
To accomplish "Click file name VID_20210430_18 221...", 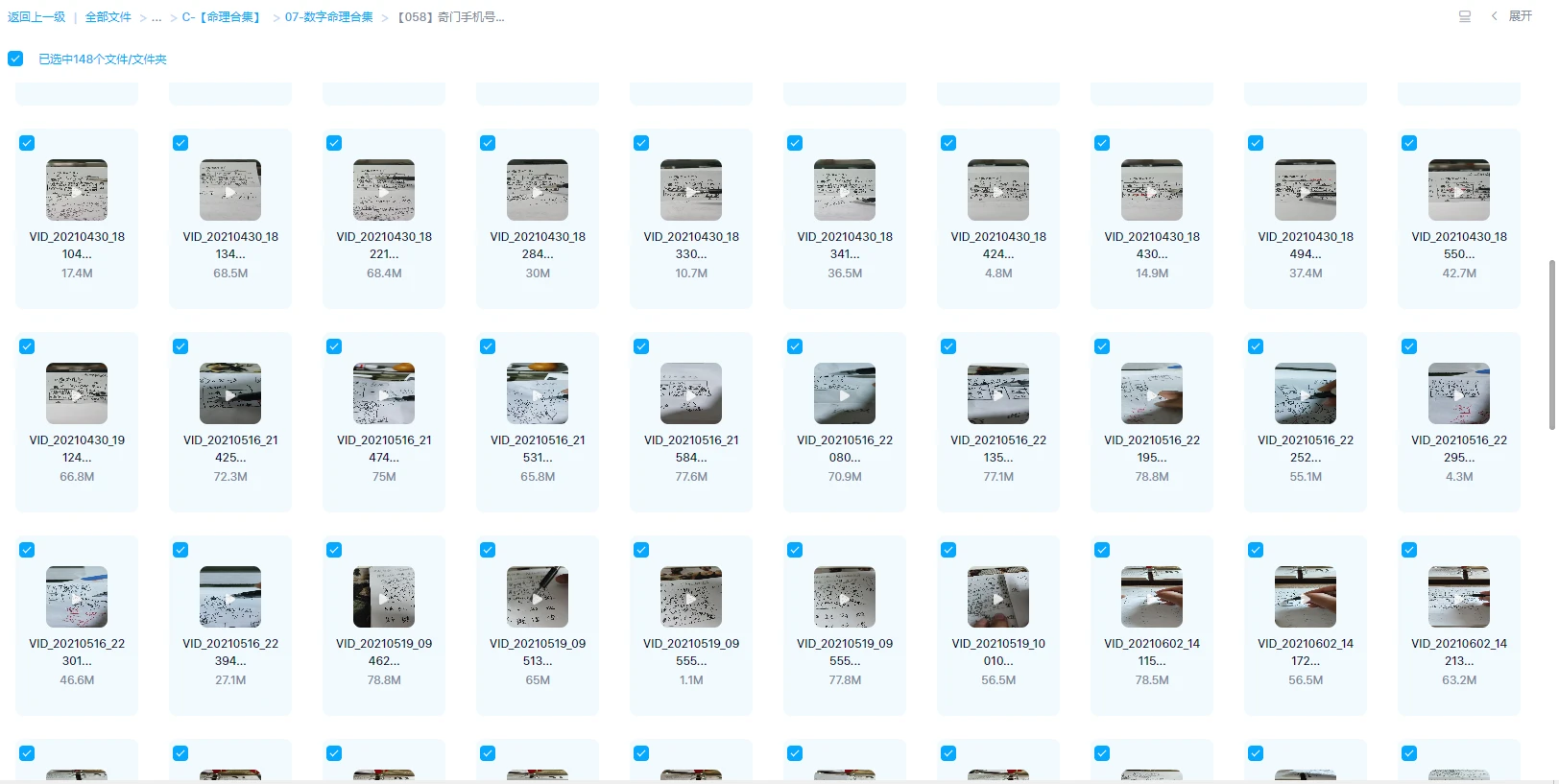I will pos(384,246).
